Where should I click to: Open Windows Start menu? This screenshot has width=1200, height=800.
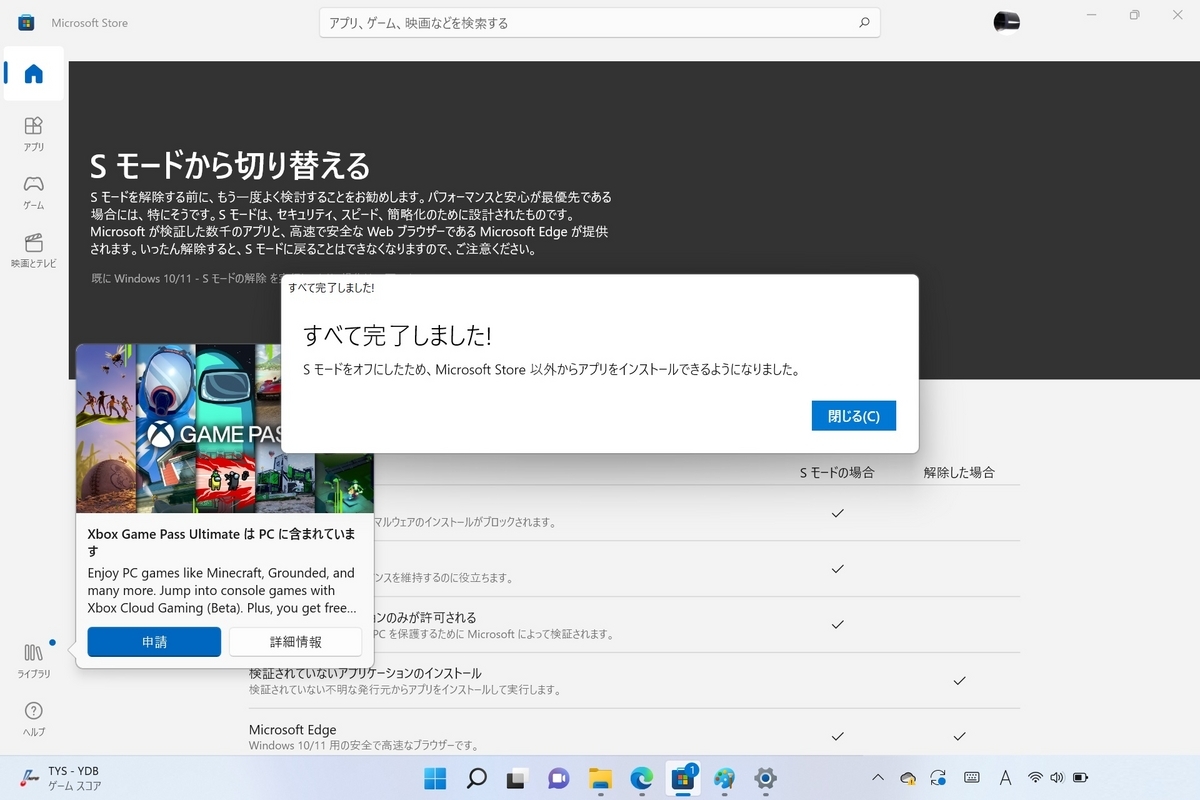[436, 778]
